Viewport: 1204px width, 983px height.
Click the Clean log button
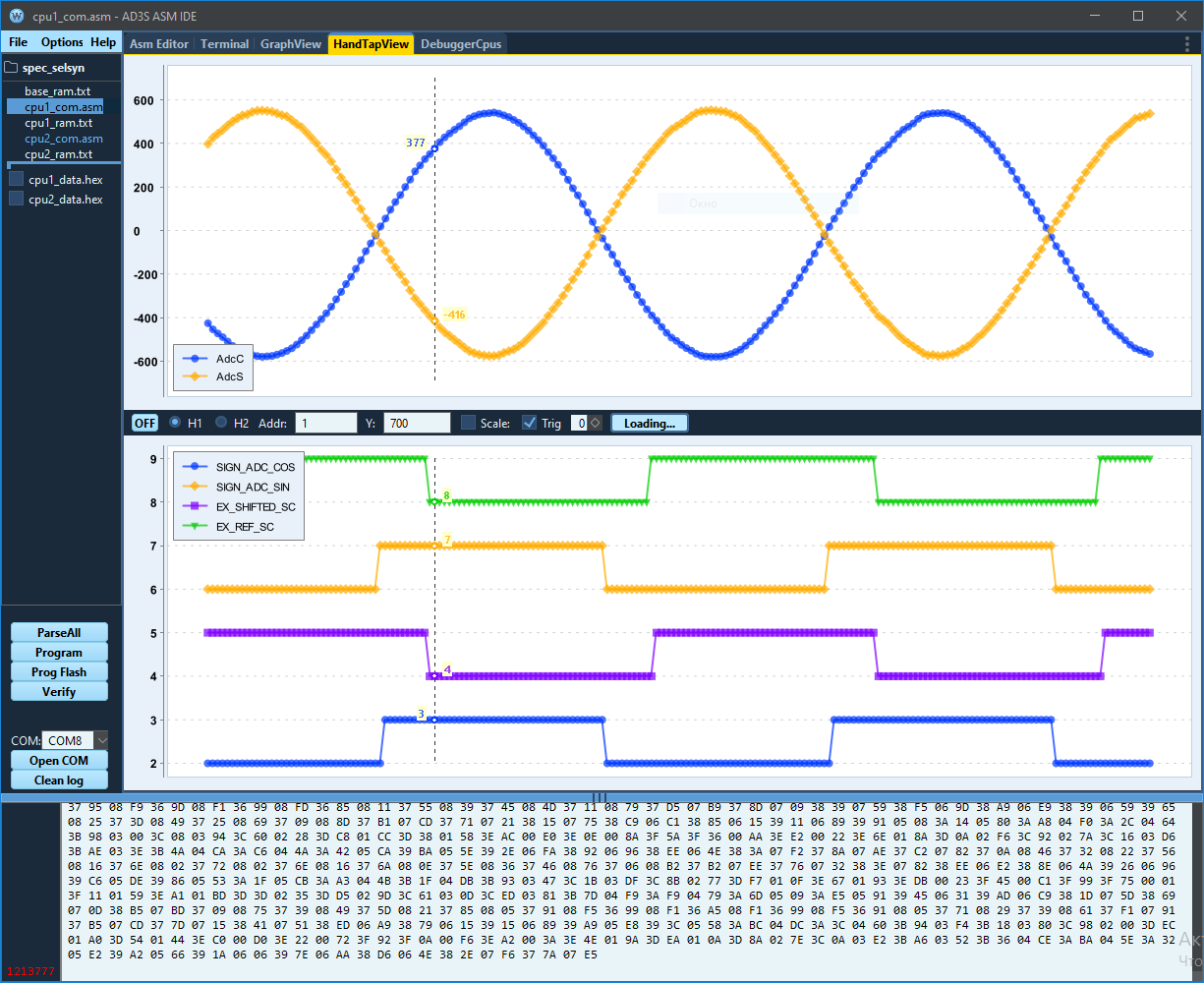tap(59, 780)
